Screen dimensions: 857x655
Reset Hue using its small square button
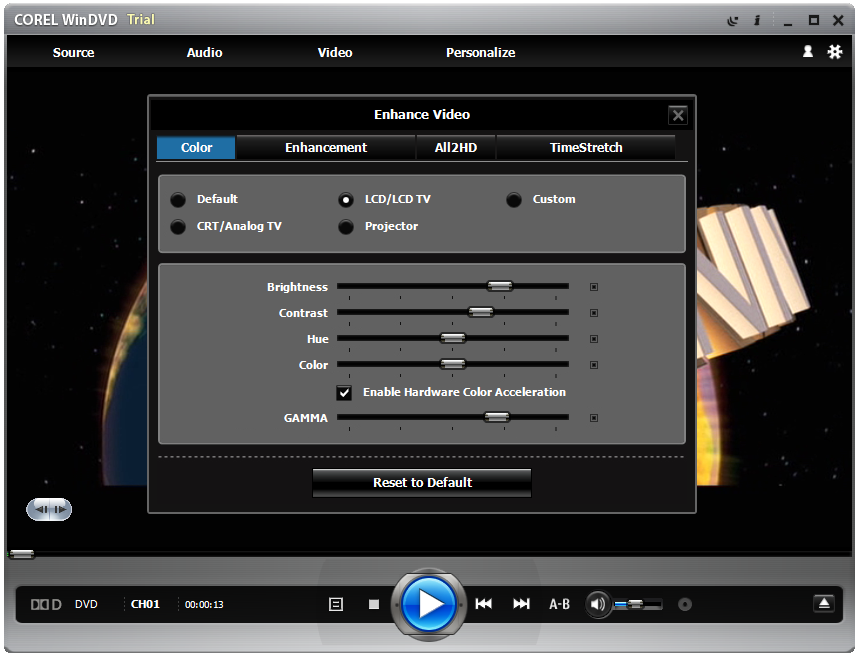pyautogui.click(x=594, y=339)
